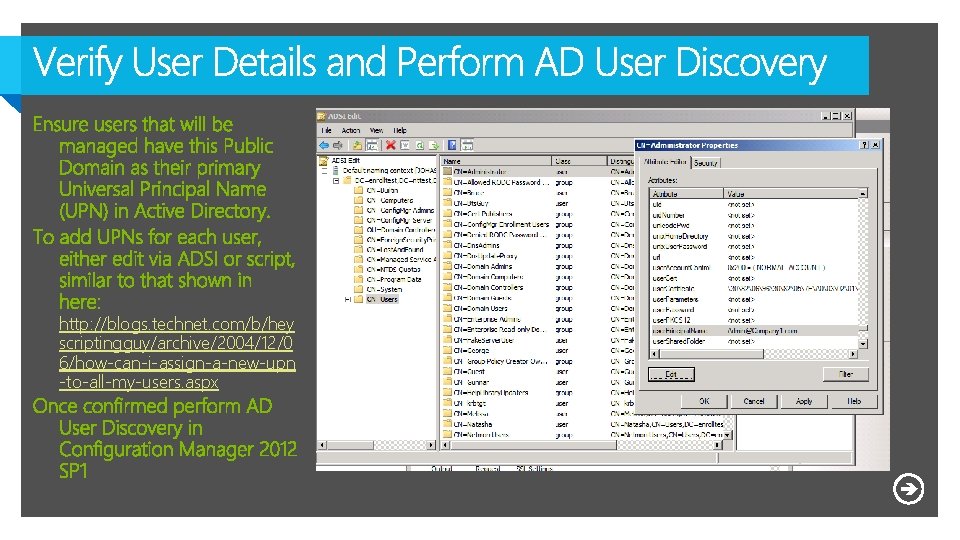Select the userAccountControl attribute row
The height and width of the screenshot is (540, 960).
coord(754,268)
